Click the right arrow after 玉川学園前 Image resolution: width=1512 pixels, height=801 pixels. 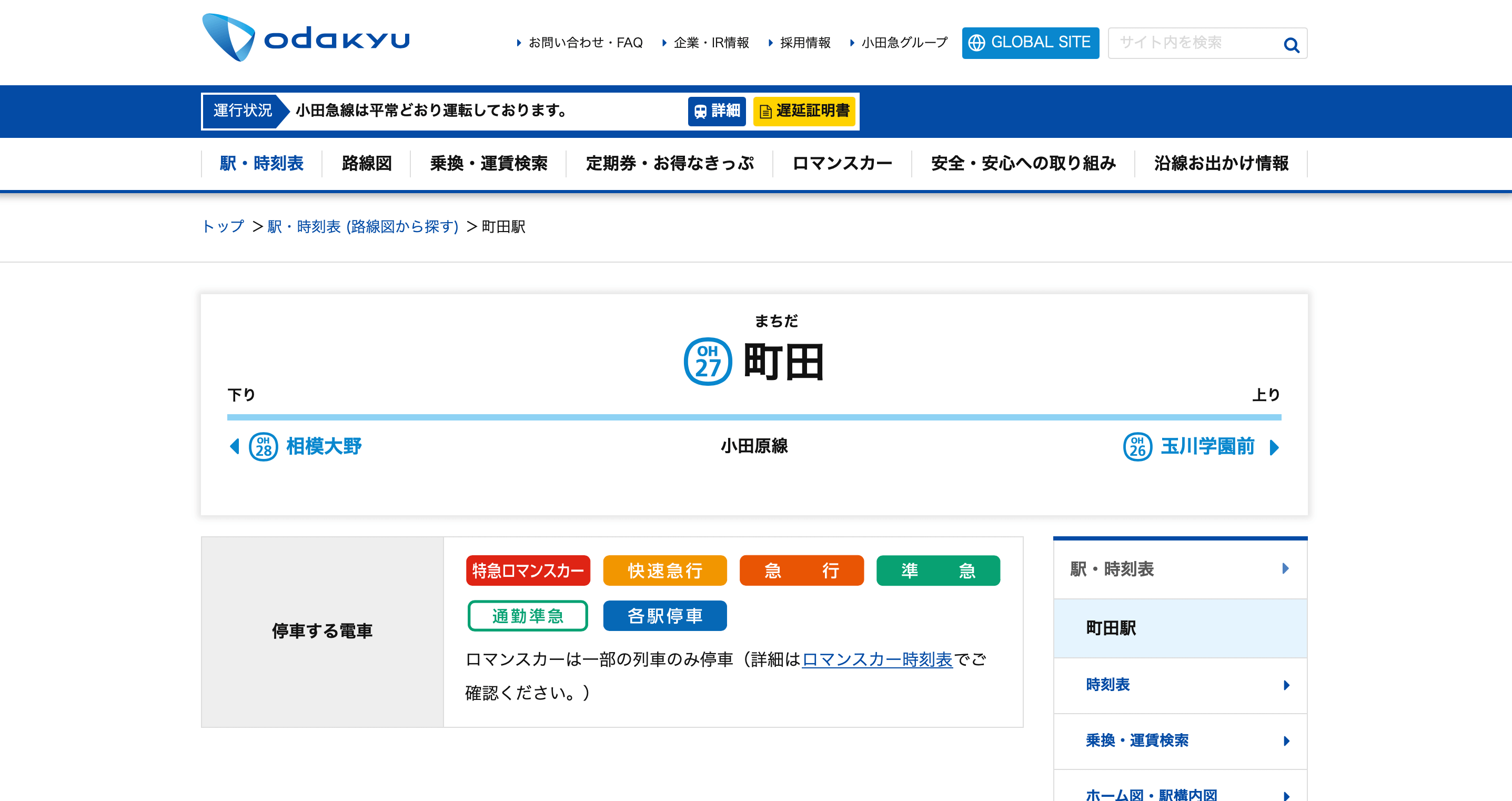click(1274, 447)
